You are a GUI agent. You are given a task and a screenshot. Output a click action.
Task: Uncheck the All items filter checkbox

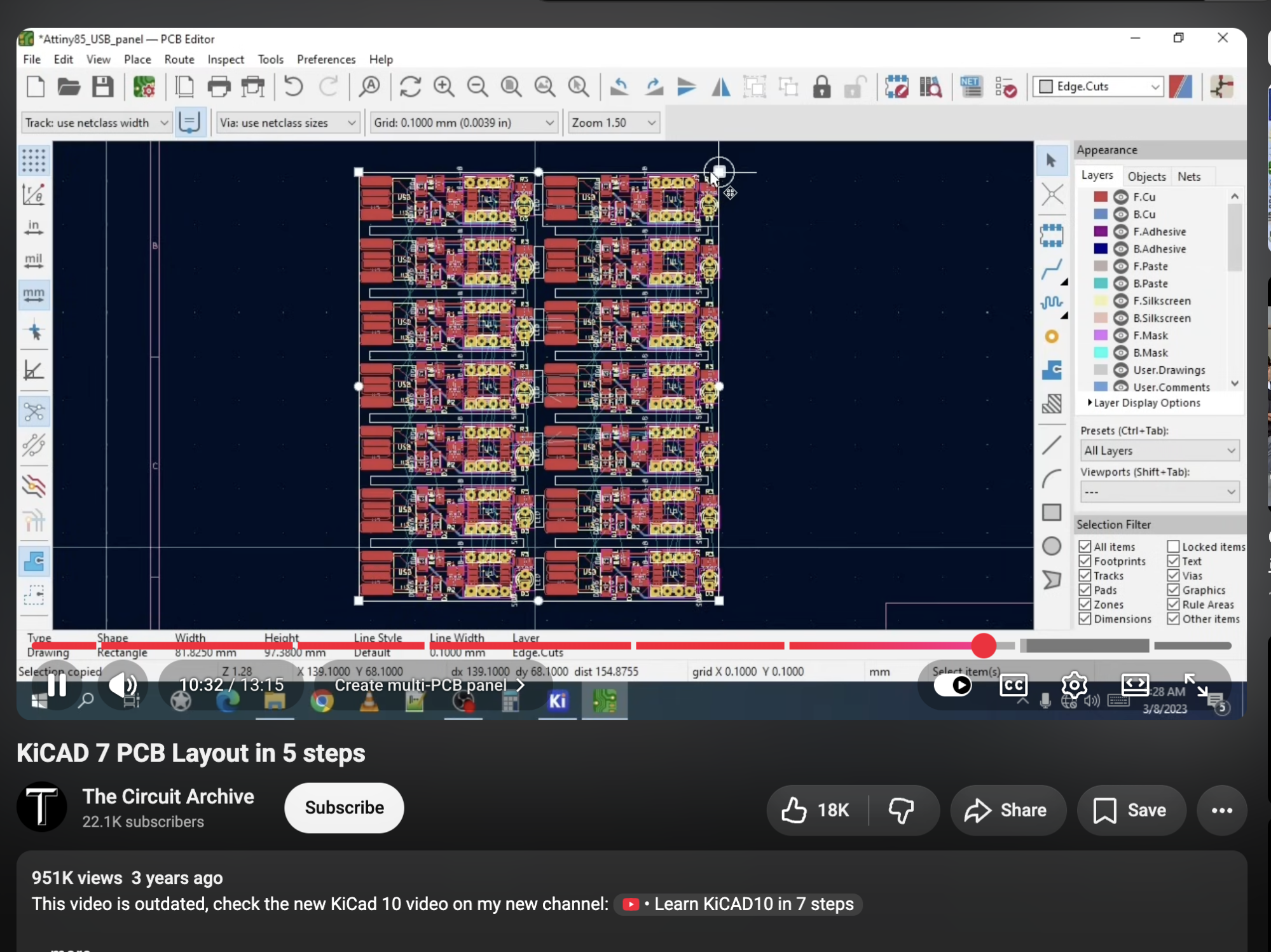click(1085, 547)
